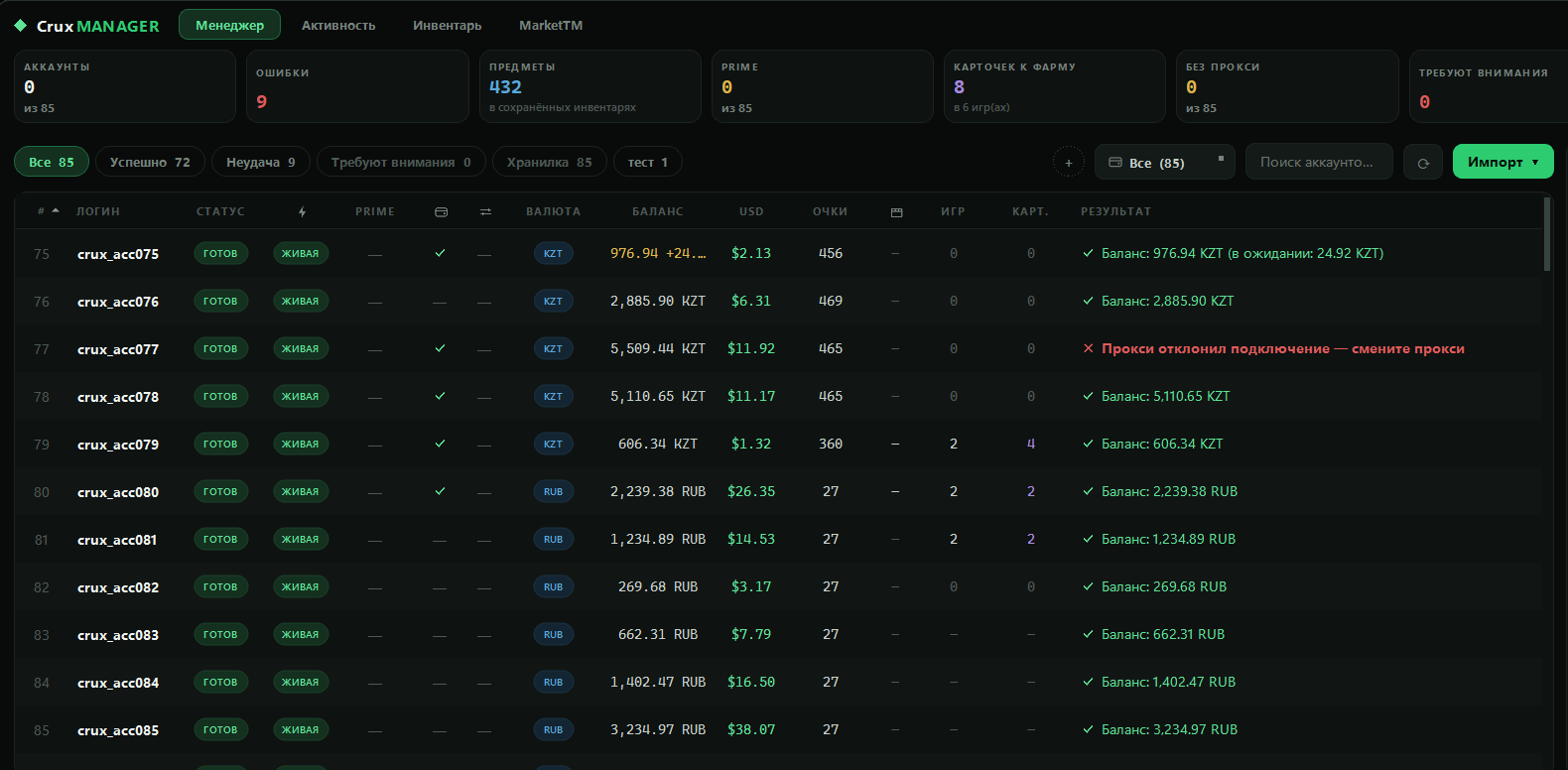Select the тест 1 group chip

[648, 162]
